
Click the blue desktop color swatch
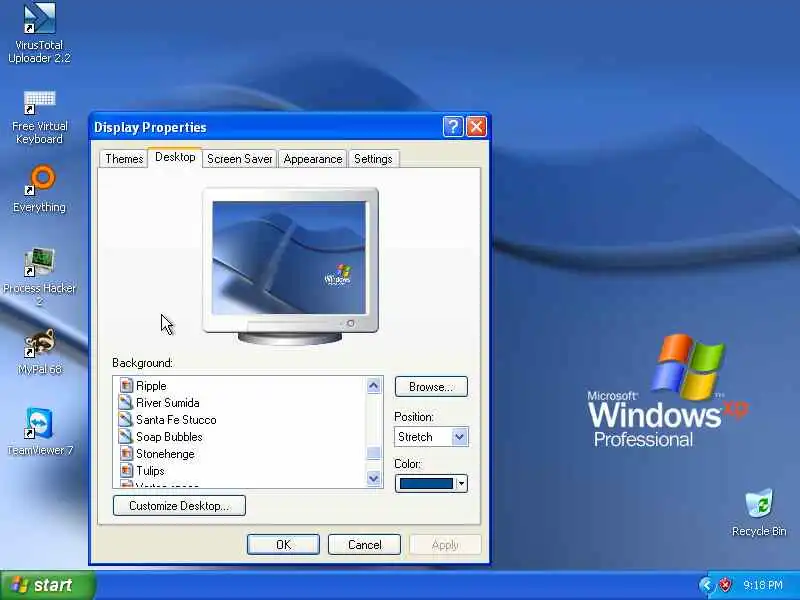(x=426, y=484)
